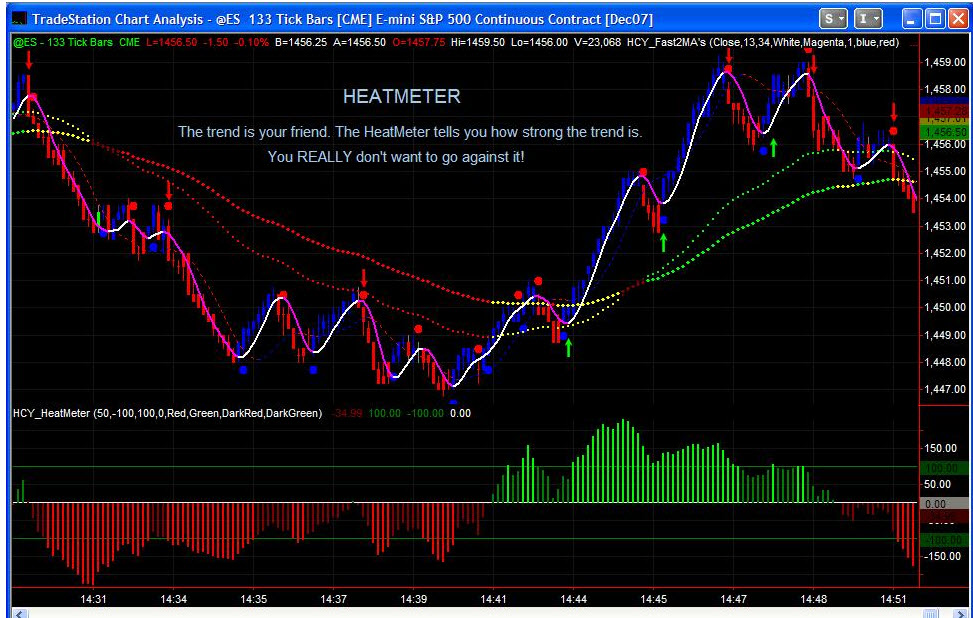This screenshot has height=618, width=973.
Task: Click the 1,459.00 price axis label
Action: [945, 62]
